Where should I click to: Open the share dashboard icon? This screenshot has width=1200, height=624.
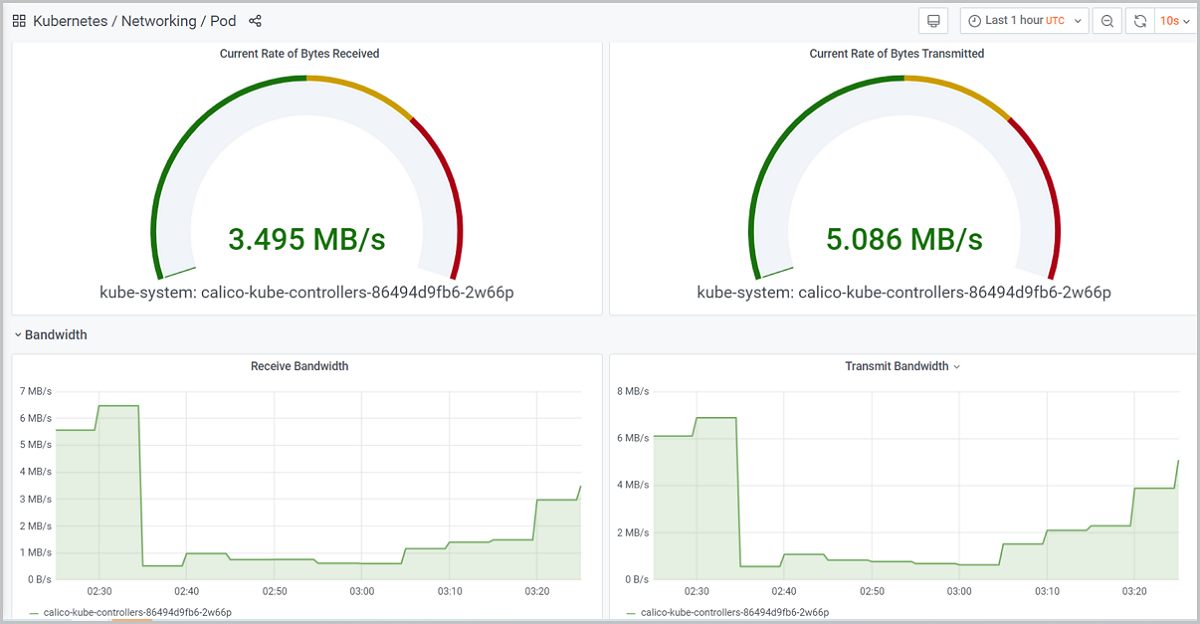[255, 21]
